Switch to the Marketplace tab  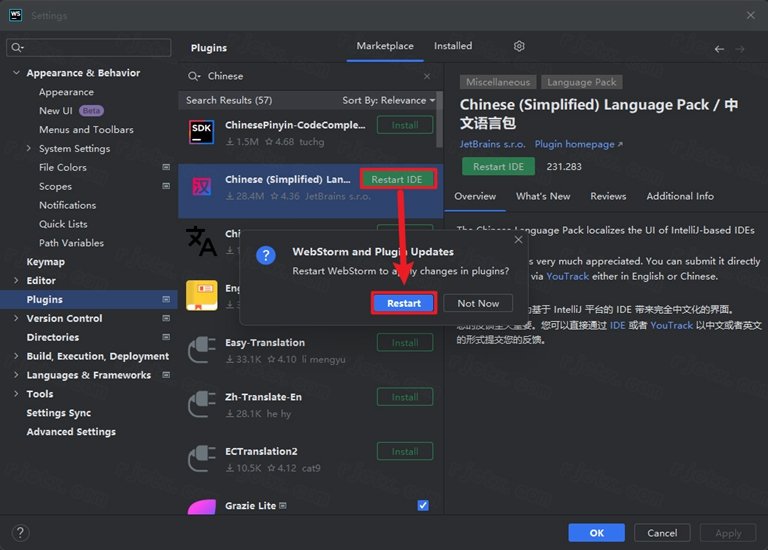click(385, 46)
